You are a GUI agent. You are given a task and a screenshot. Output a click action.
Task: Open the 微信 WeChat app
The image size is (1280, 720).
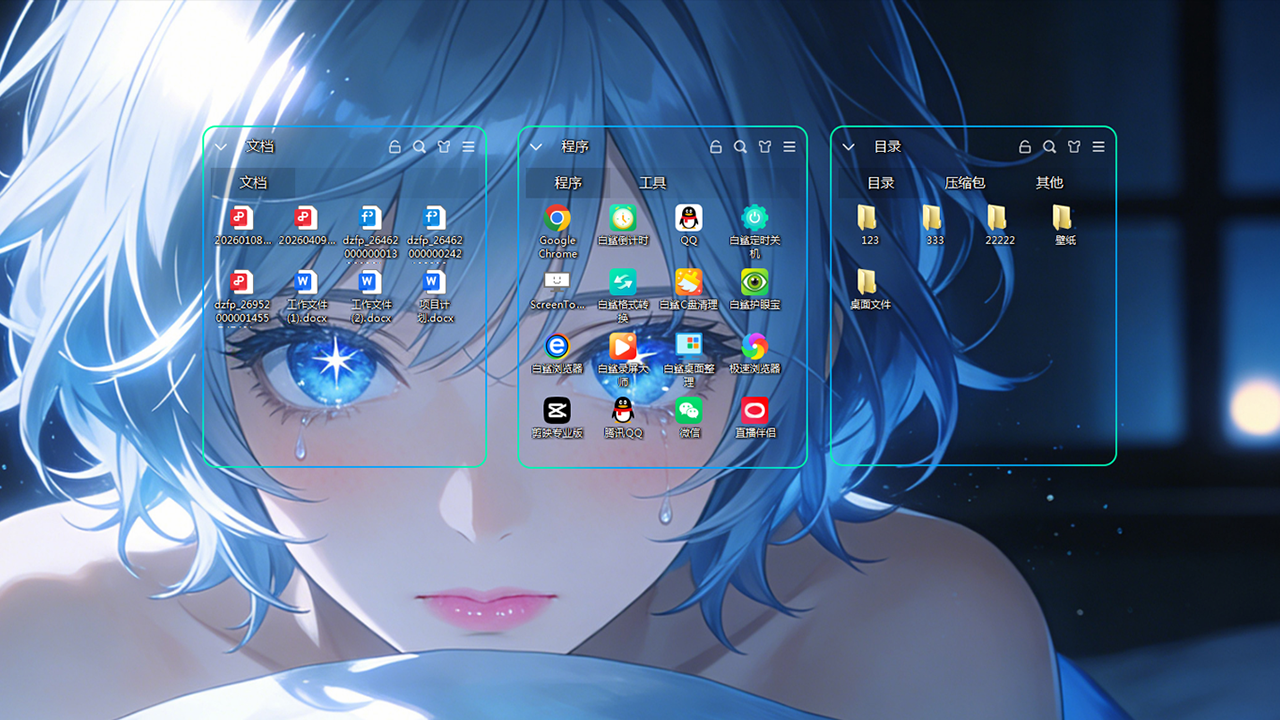tap(689, 410)
